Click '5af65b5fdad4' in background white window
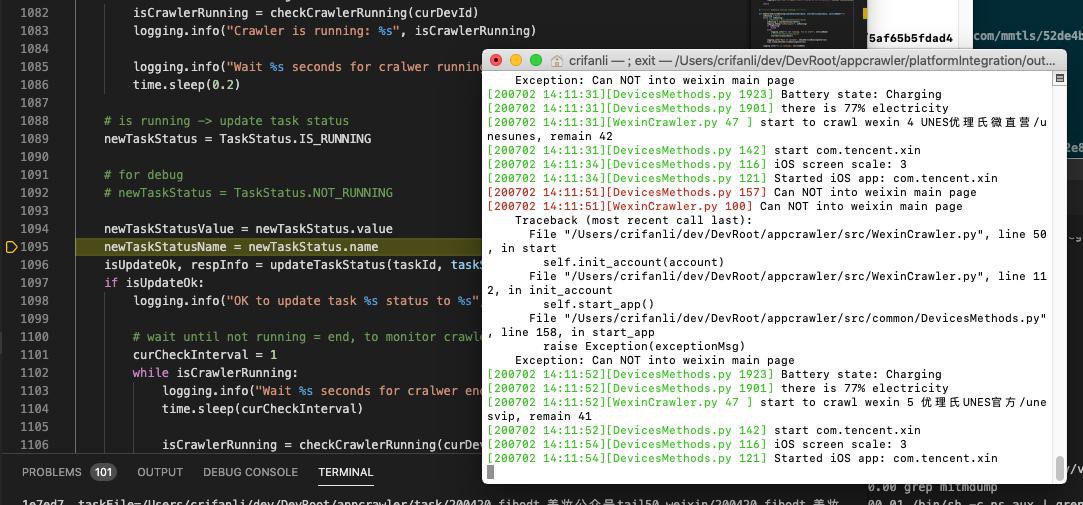 coord(910,38)
